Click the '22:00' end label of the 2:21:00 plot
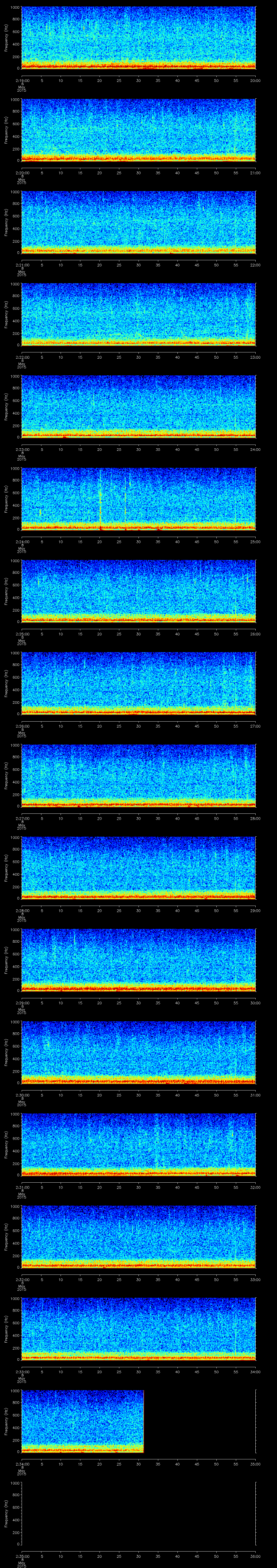 [x=255, y=265]
